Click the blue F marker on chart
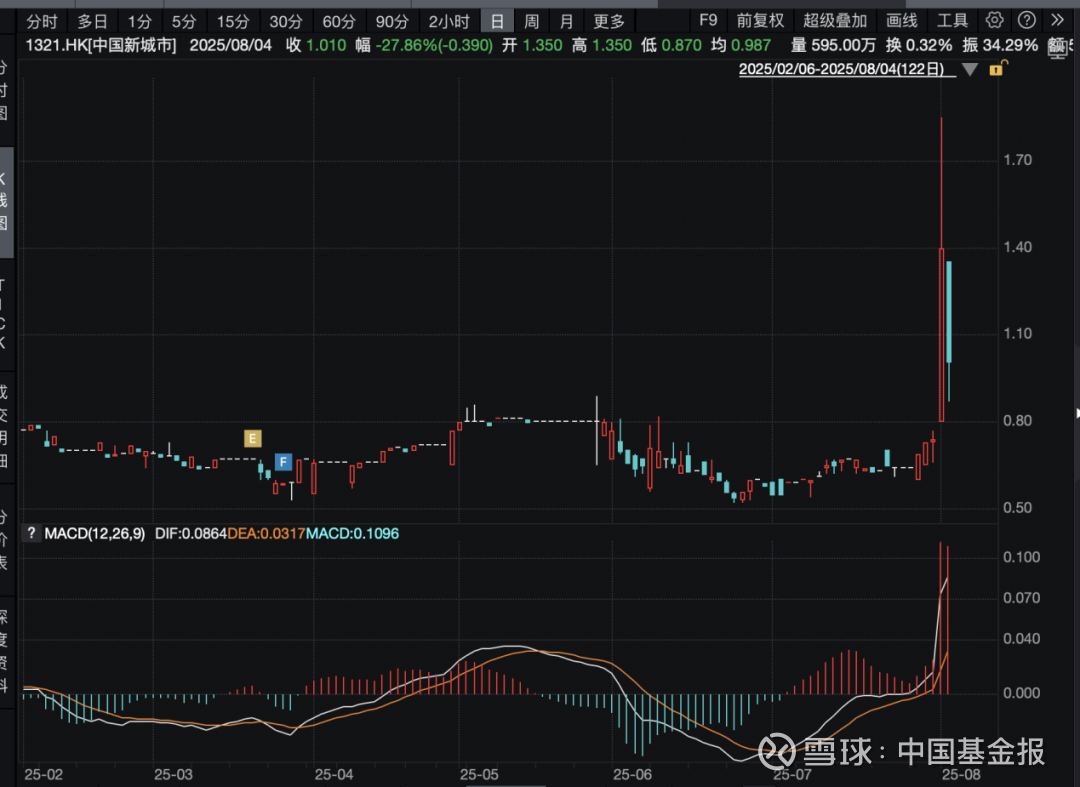Image resolution: width=1080 pixels, height=787 pixels. 283,462
